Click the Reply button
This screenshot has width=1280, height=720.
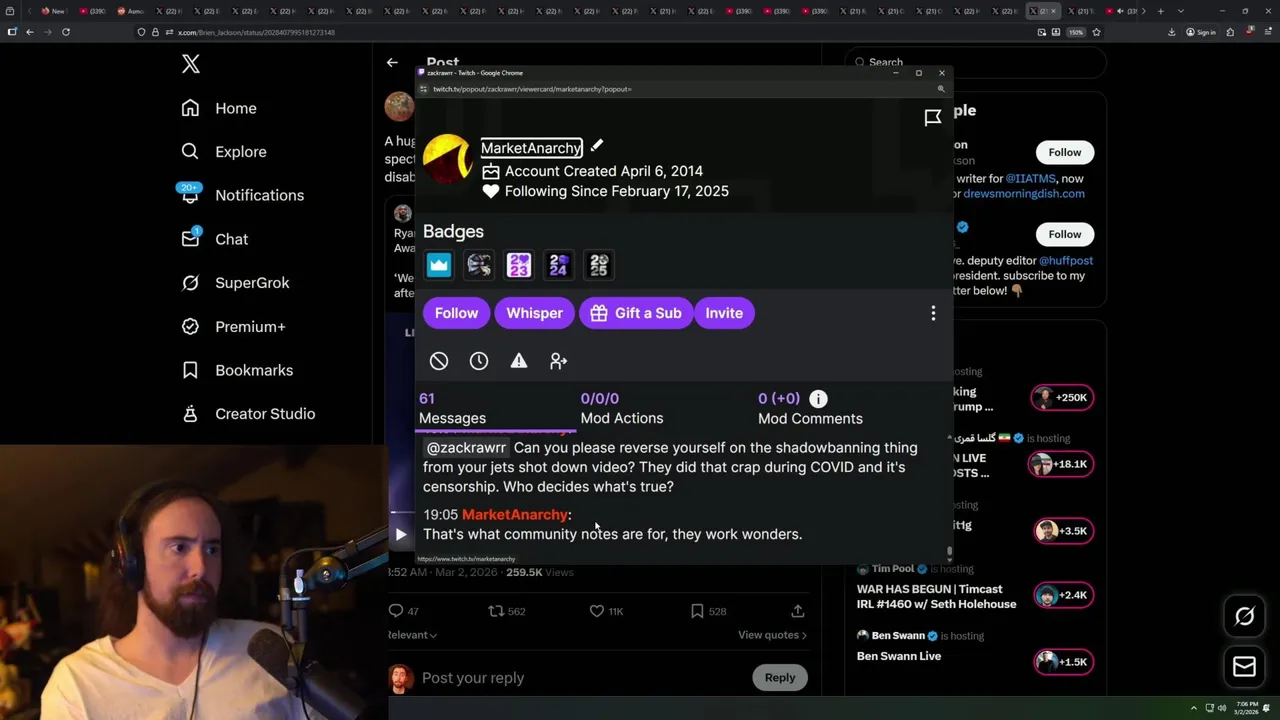(x=780, y=678)
